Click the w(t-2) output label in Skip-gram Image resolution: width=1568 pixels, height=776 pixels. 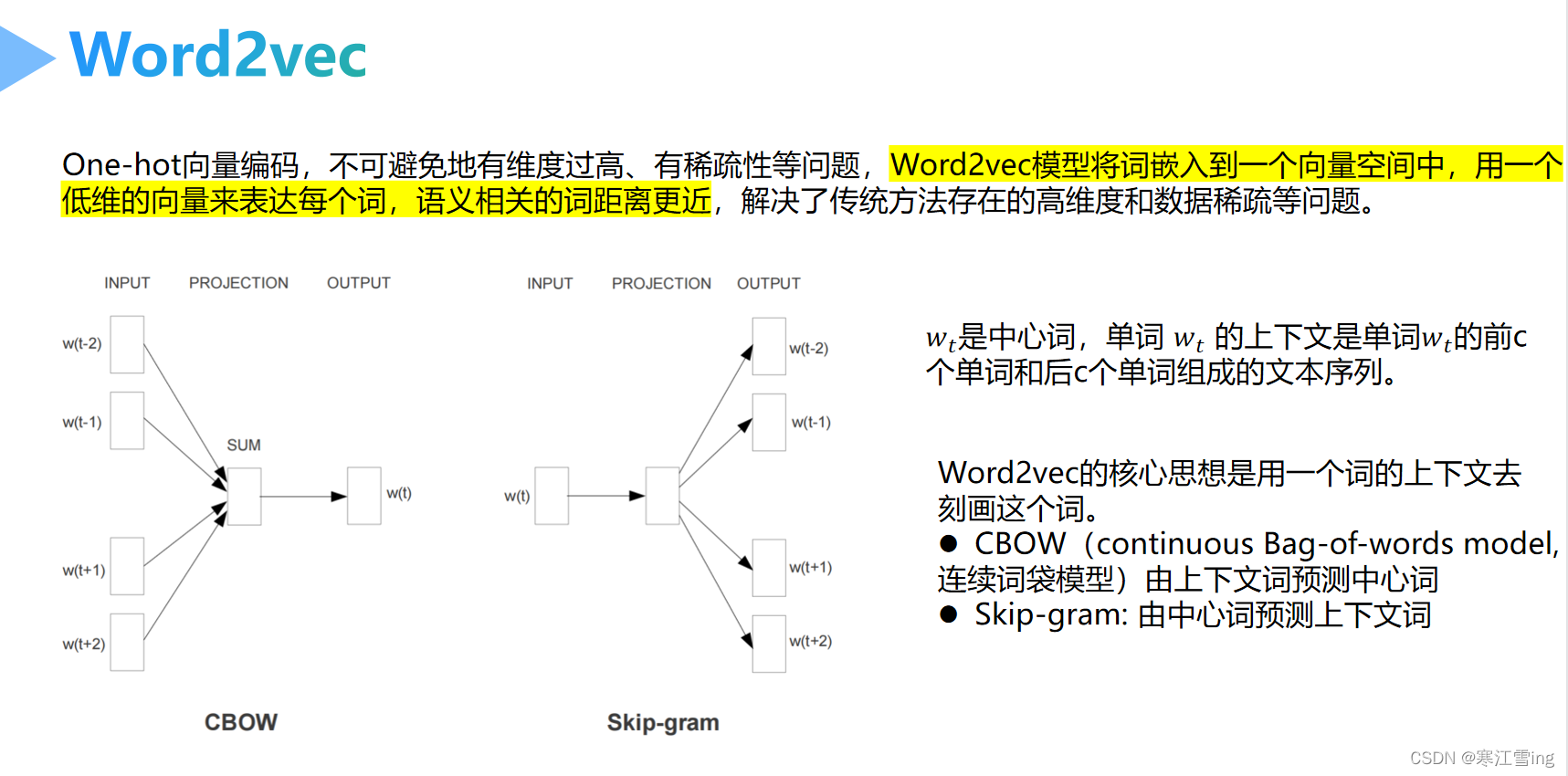(809, 349)
